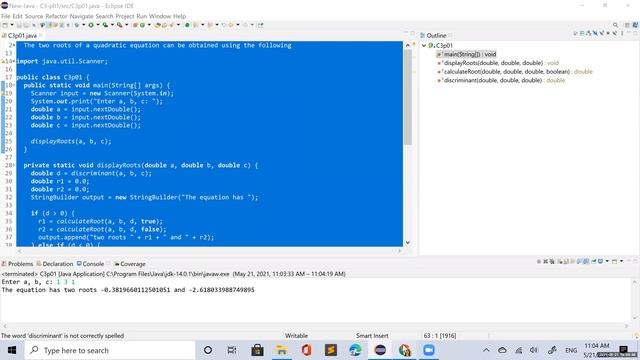Click the Display Selected Console icon
The height and width of the screenshot is (360, 640).
tap(600, 261)
